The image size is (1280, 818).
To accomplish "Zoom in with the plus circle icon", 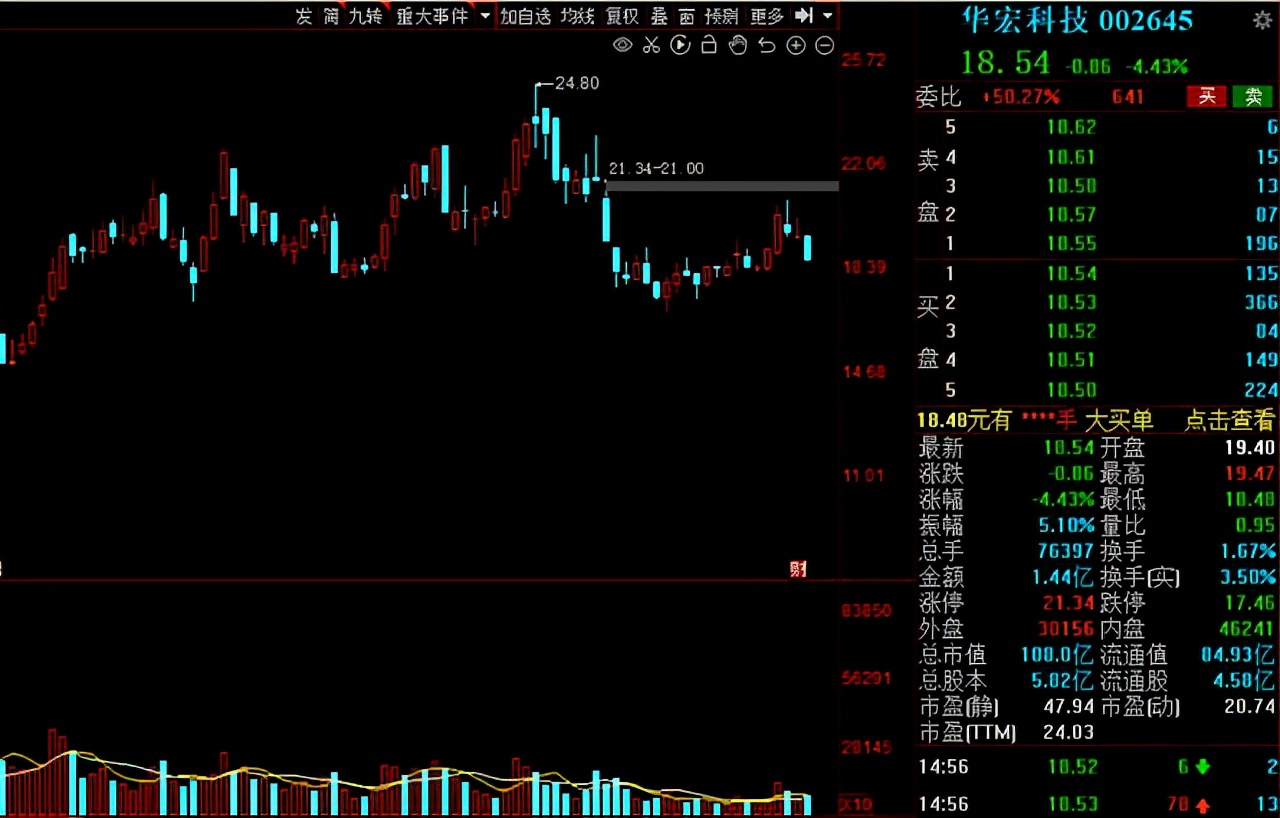I will point(796,45).
